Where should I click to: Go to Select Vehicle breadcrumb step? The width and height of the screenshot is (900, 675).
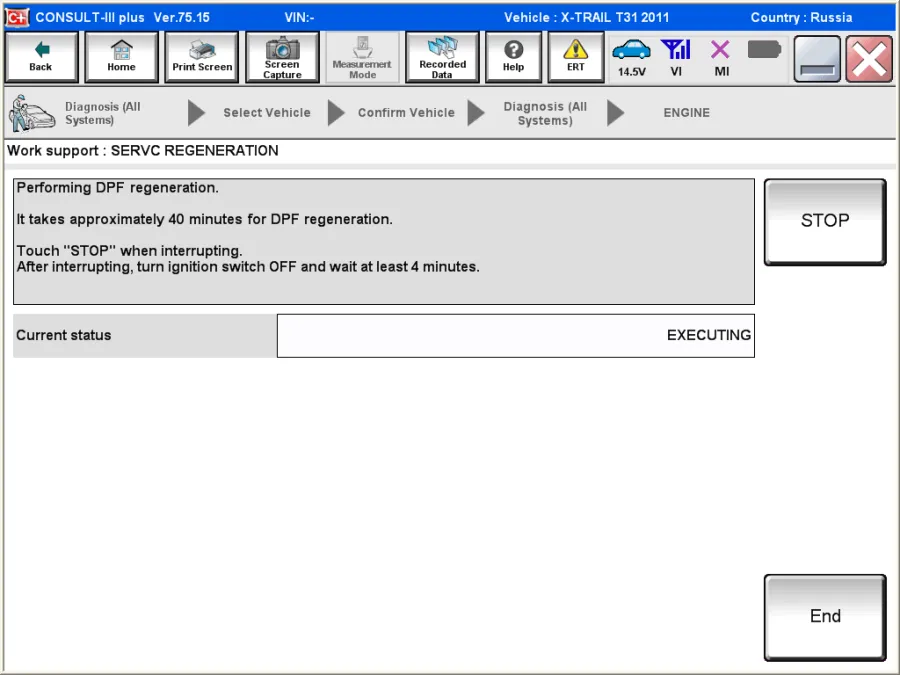[267, 112]
